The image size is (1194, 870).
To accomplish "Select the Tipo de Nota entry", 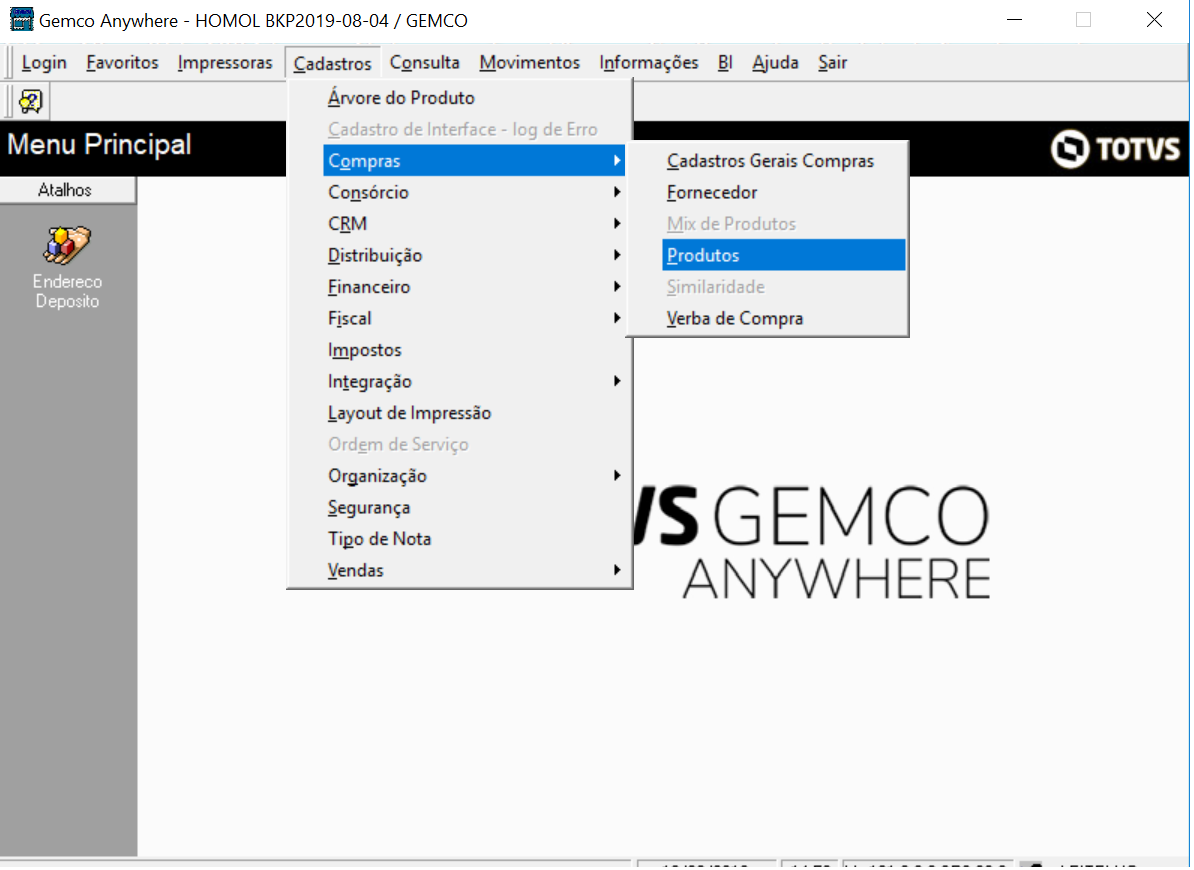I will tap(475, 539).
